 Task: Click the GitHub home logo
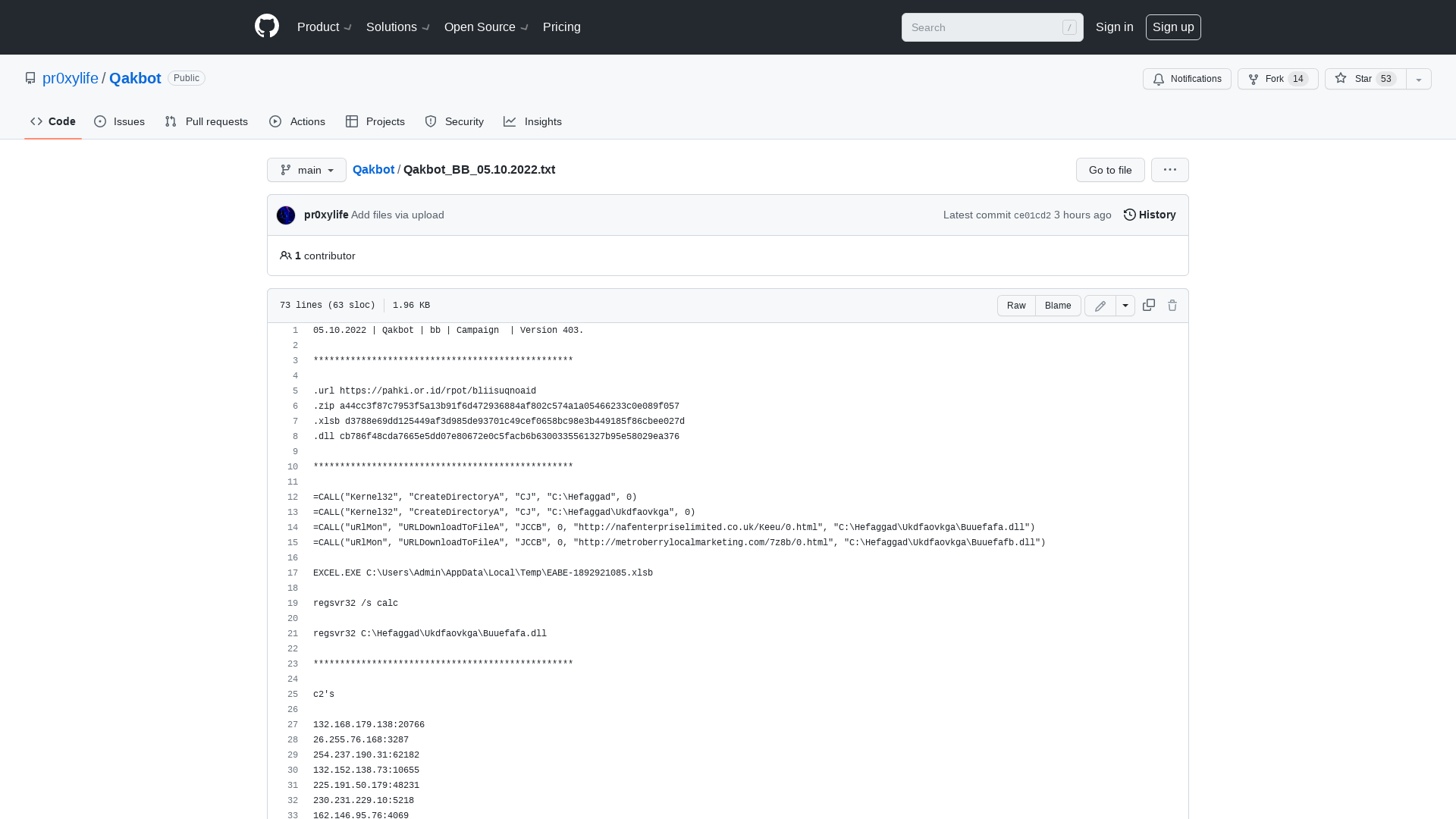click(266, 27)
